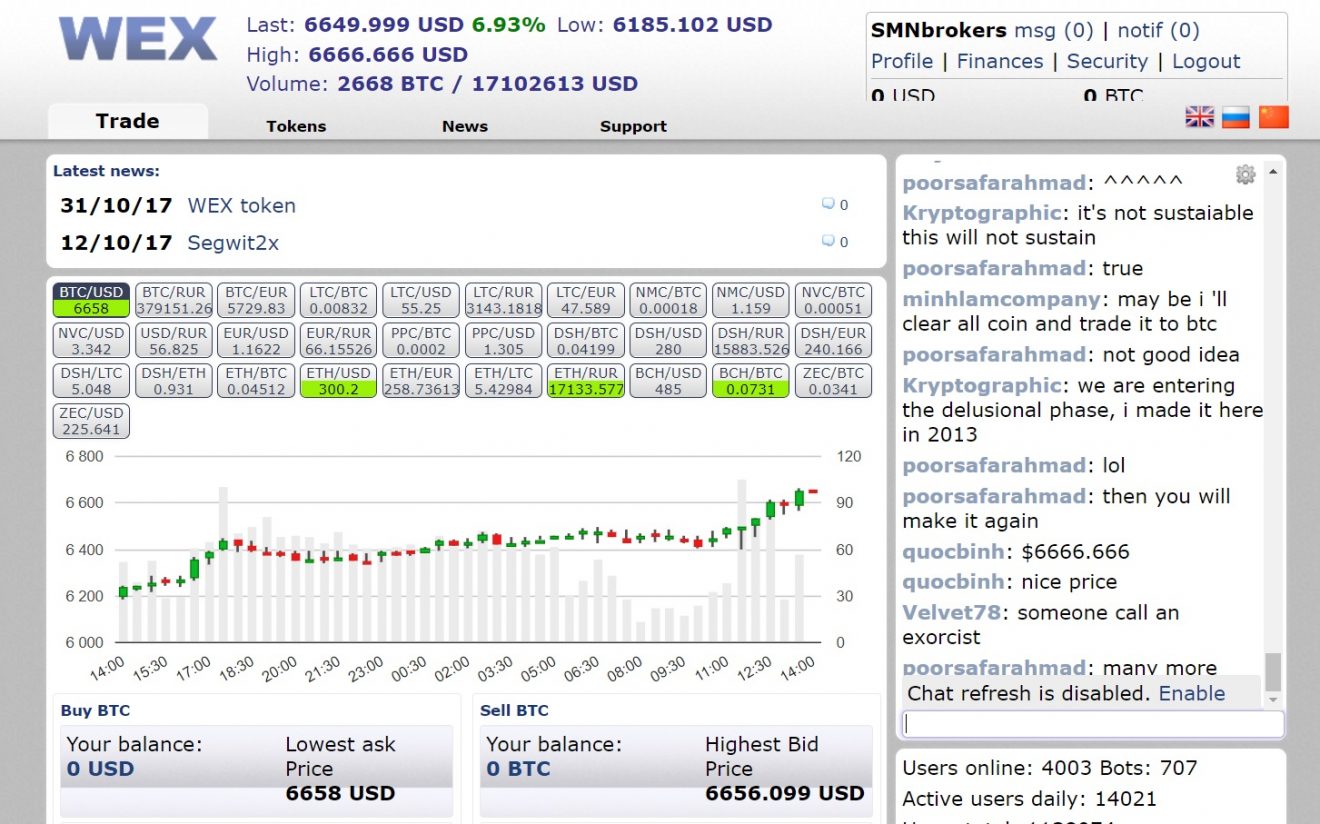The width and height of the screenshot is (1320, 824).
Task: Select the ETH/USD pair
Action: [x=338, y=380]
